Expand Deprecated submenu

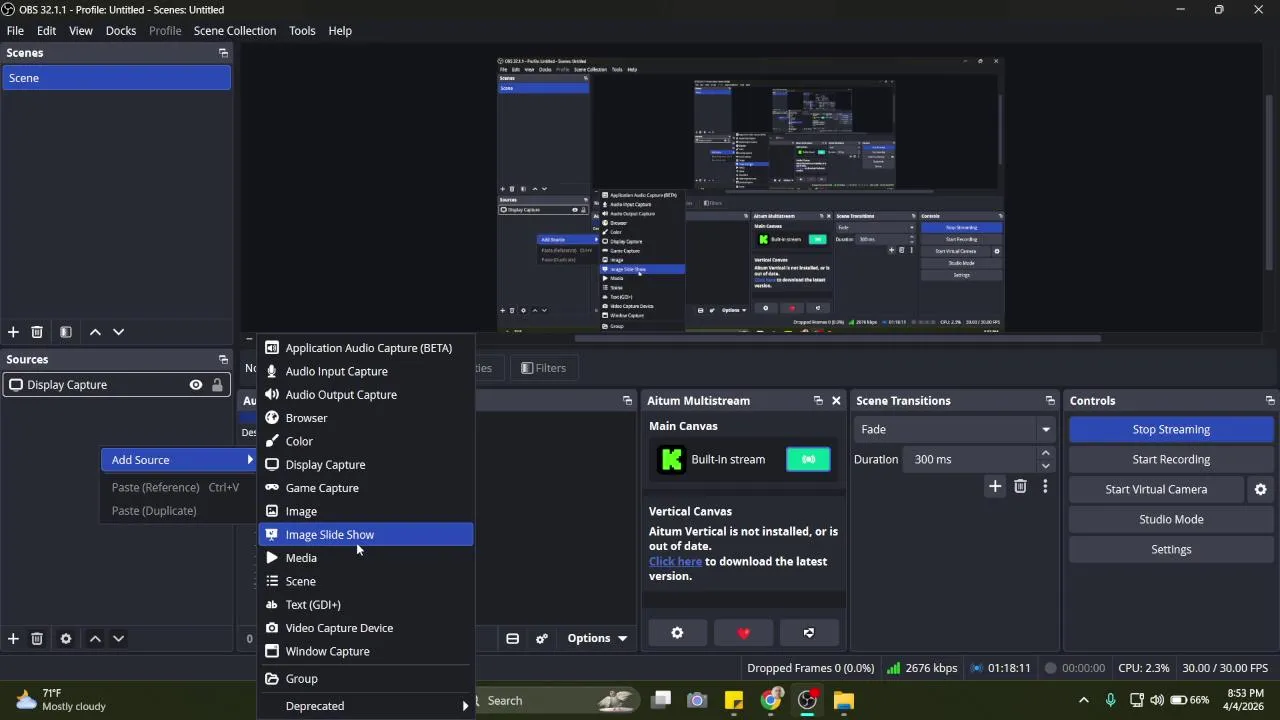(366, 706)
